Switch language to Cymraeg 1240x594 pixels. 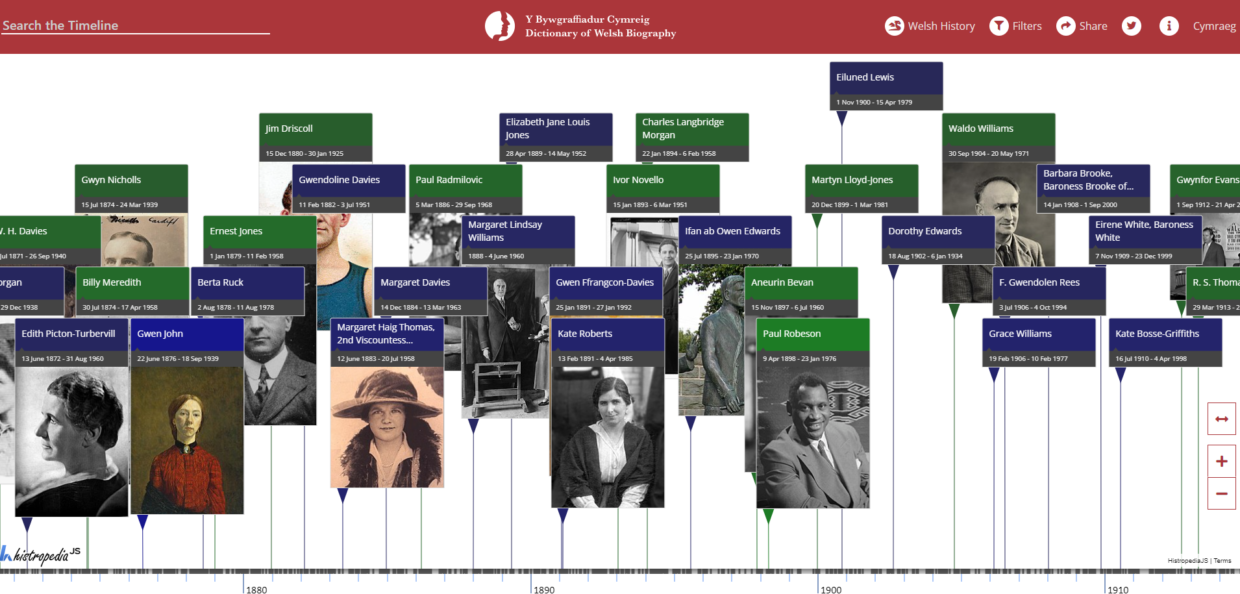coord(1214,26)
